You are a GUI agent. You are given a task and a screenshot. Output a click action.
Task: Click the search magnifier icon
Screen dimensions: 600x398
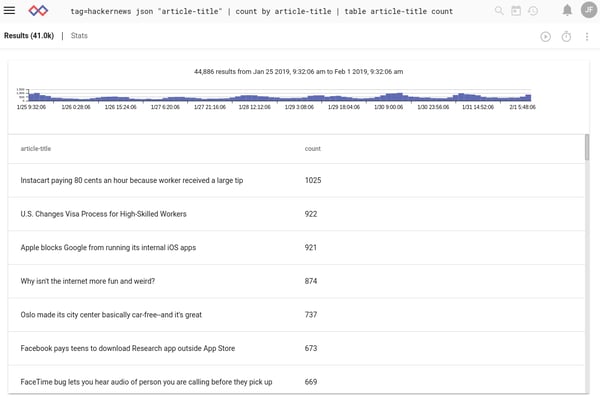coord(499,10)
